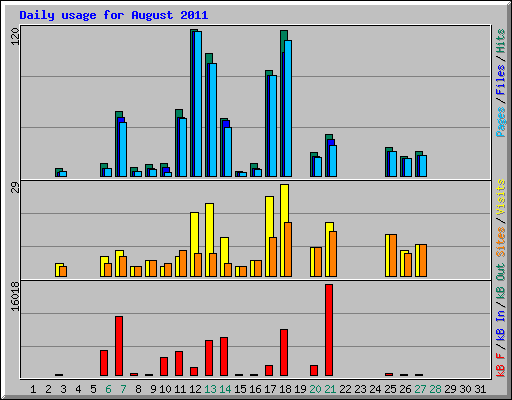Click the day 11 red kB bar
Screen dimensions: 512x400
(x=179, y=364)
